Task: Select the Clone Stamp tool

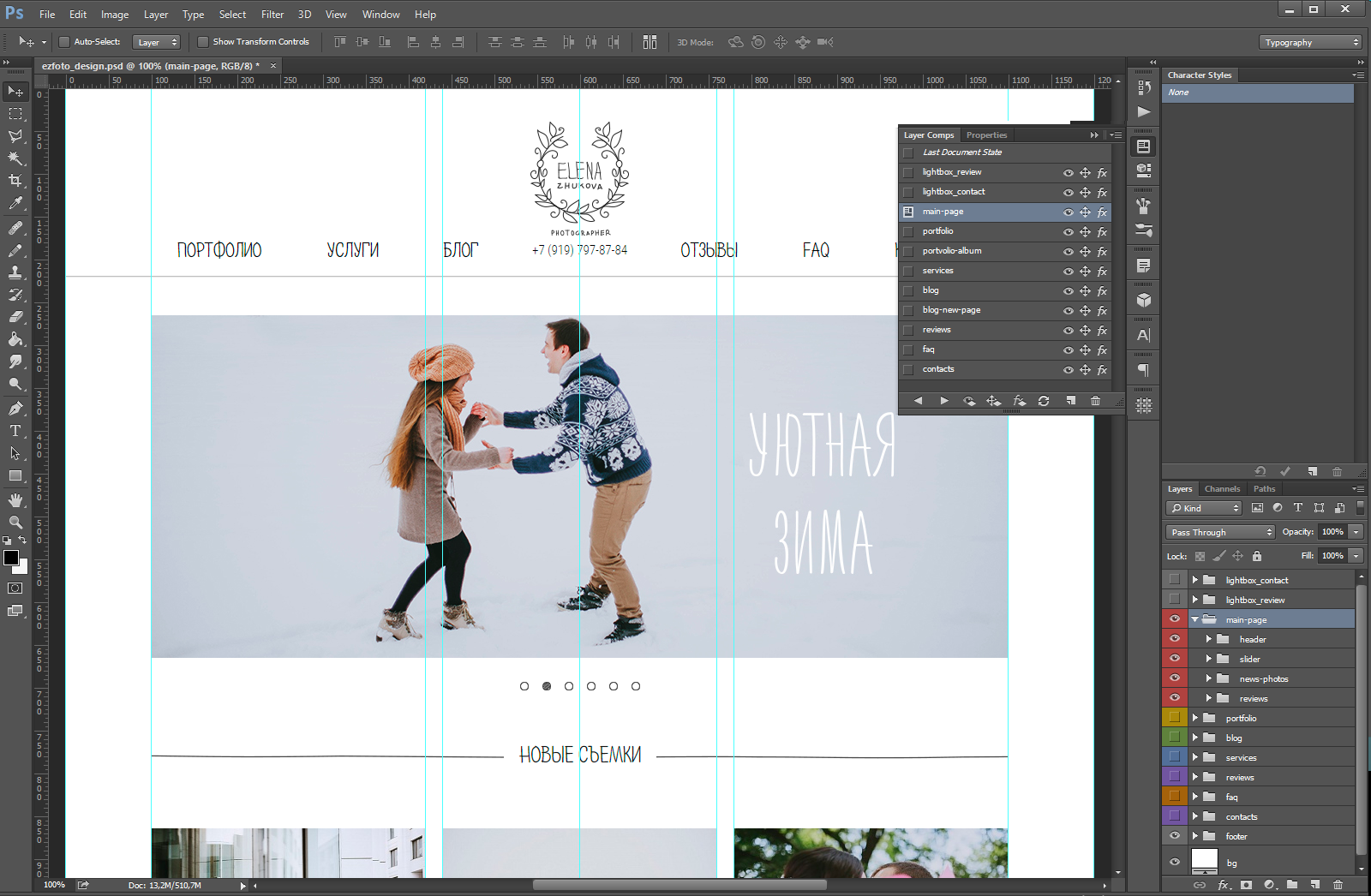Action: pyautogui.click(x=15, y=272)
